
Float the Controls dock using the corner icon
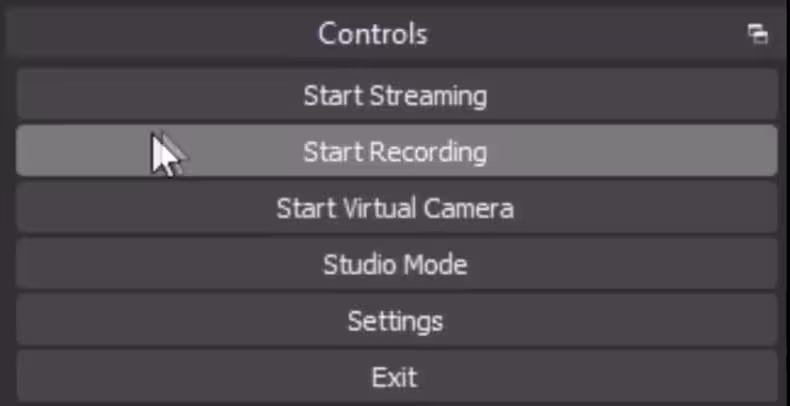757,34
